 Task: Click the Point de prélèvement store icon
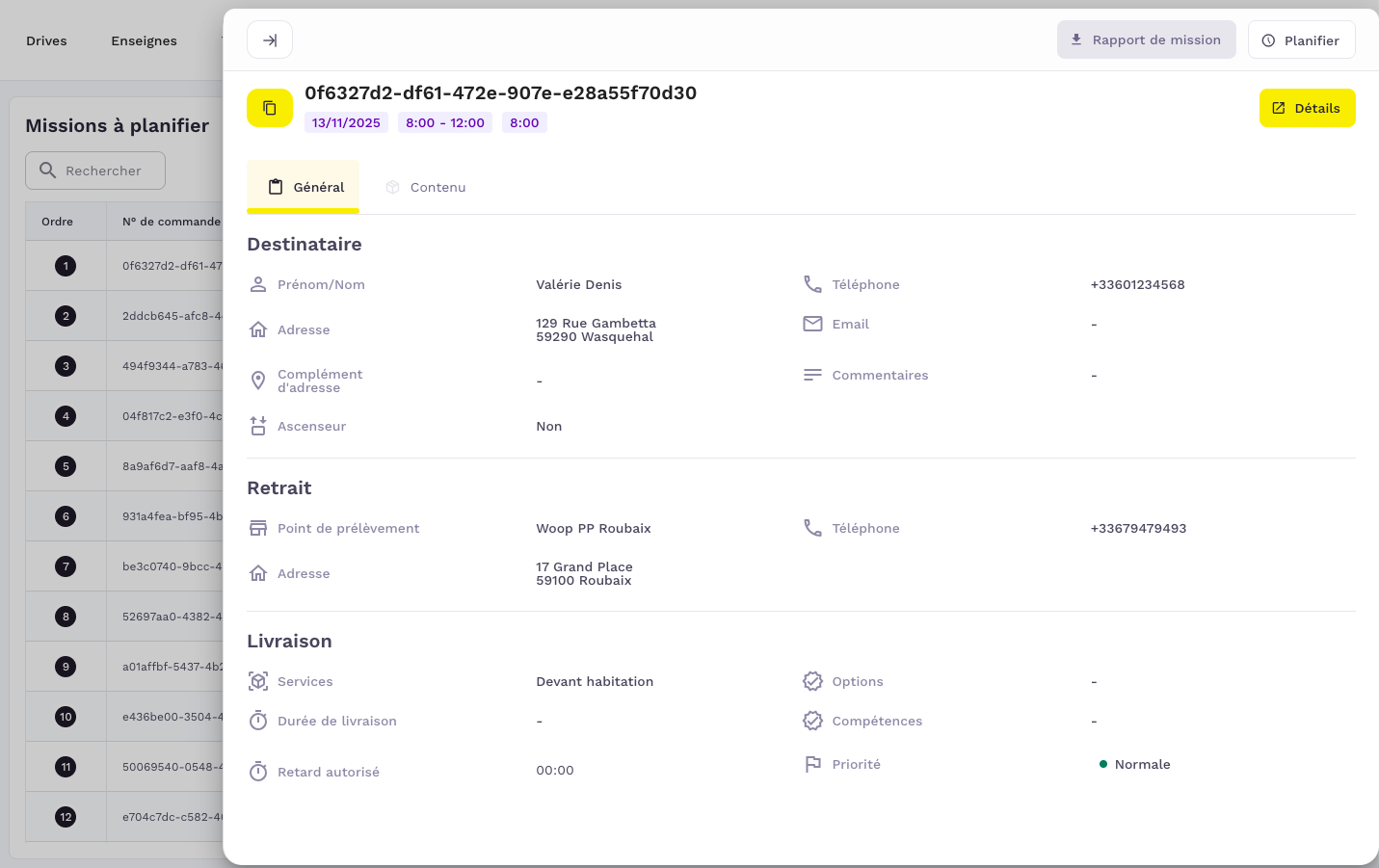tap(258, 528)
